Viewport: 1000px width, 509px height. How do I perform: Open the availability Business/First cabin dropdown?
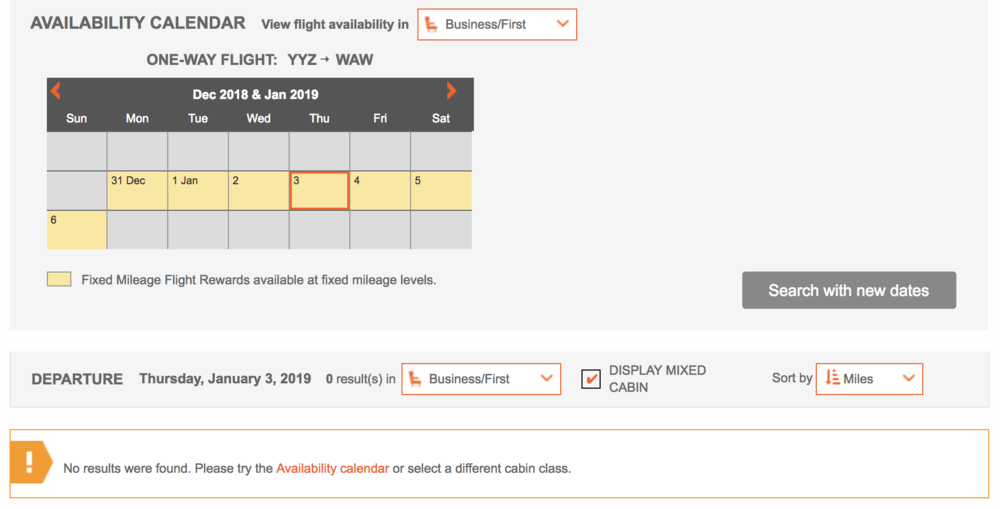coord(497,24)
